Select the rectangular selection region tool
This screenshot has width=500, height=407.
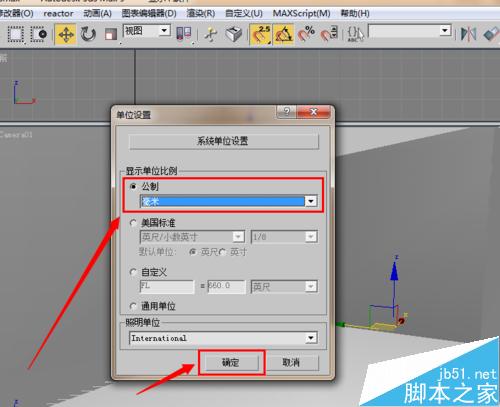point(15,34)
